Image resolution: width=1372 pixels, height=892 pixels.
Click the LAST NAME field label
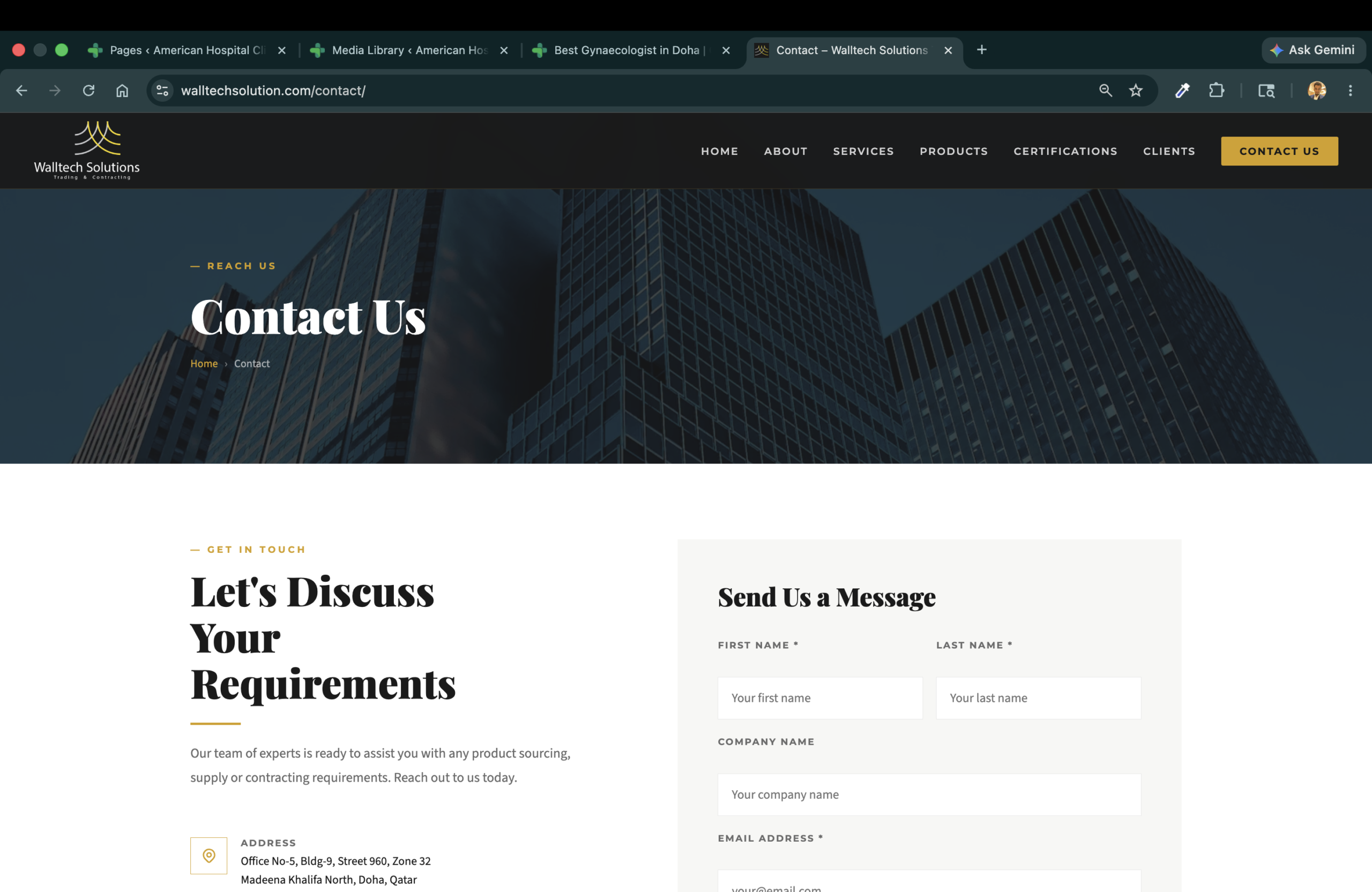974,645
